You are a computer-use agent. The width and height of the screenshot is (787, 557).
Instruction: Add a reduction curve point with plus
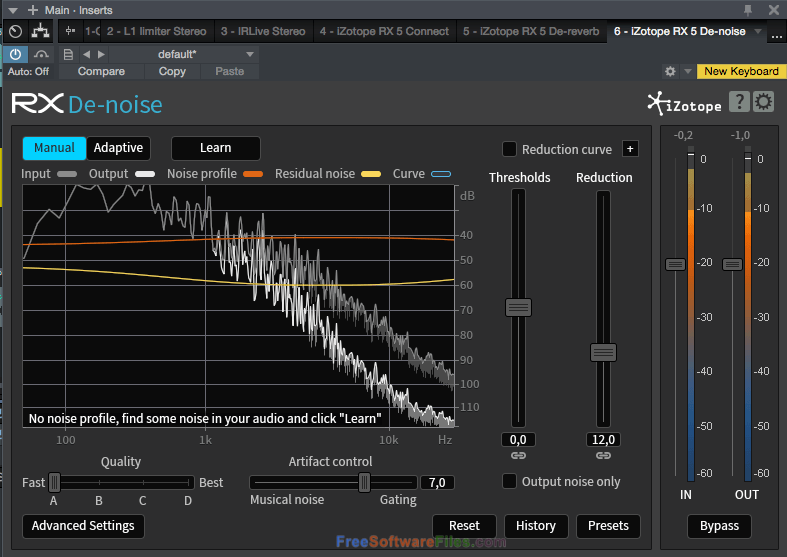[630, 149]
